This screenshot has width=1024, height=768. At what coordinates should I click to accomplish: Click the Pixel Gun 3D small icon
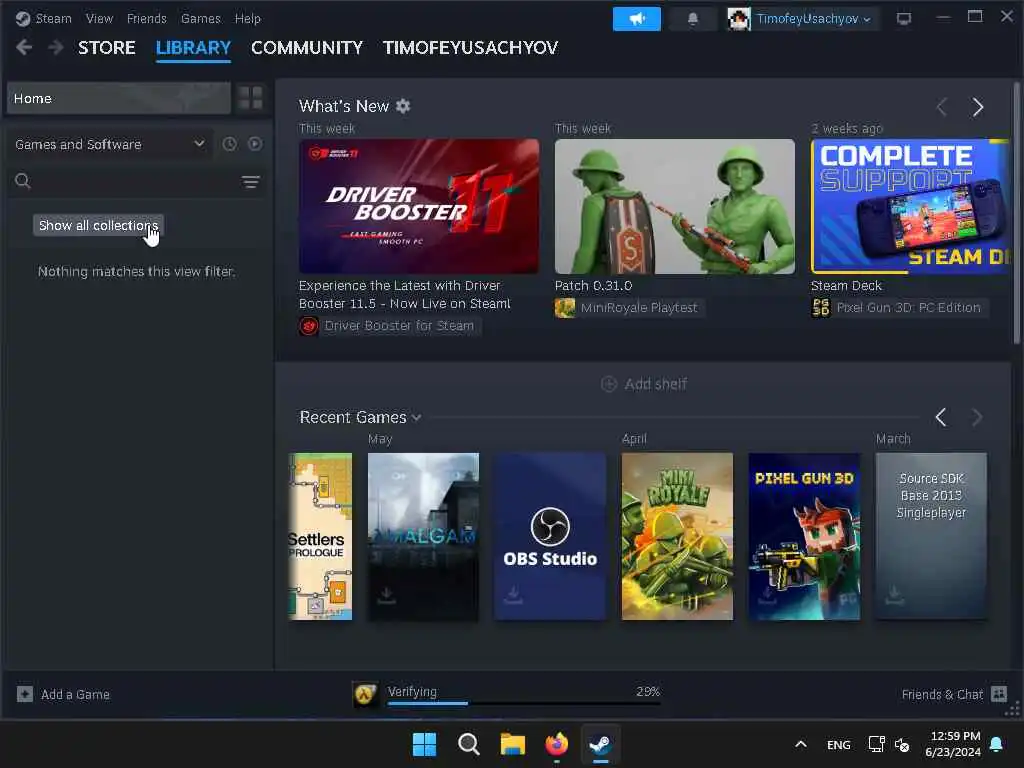tap(821, 308)
